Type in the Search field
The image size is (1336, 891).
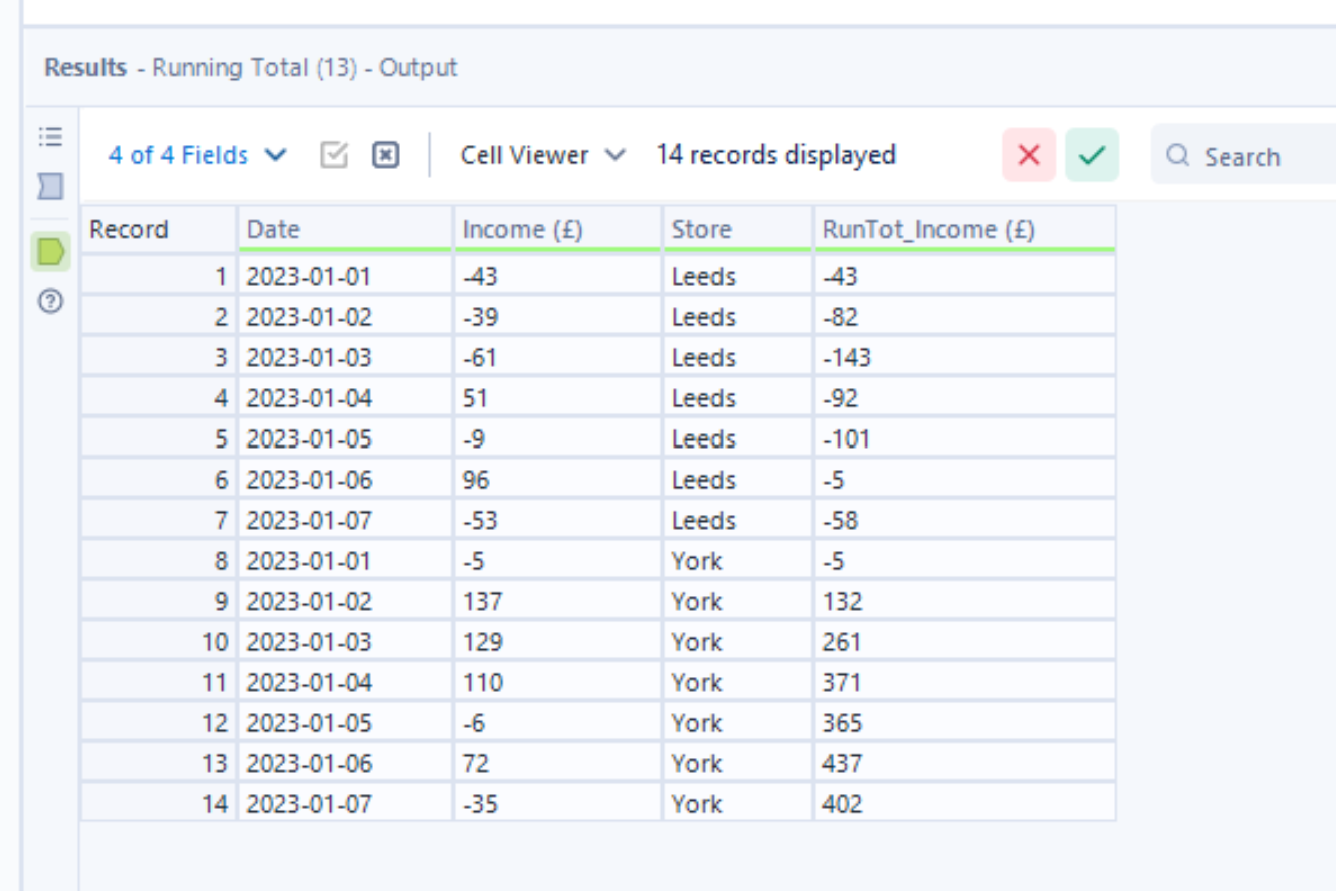[x=1265, y=156]
